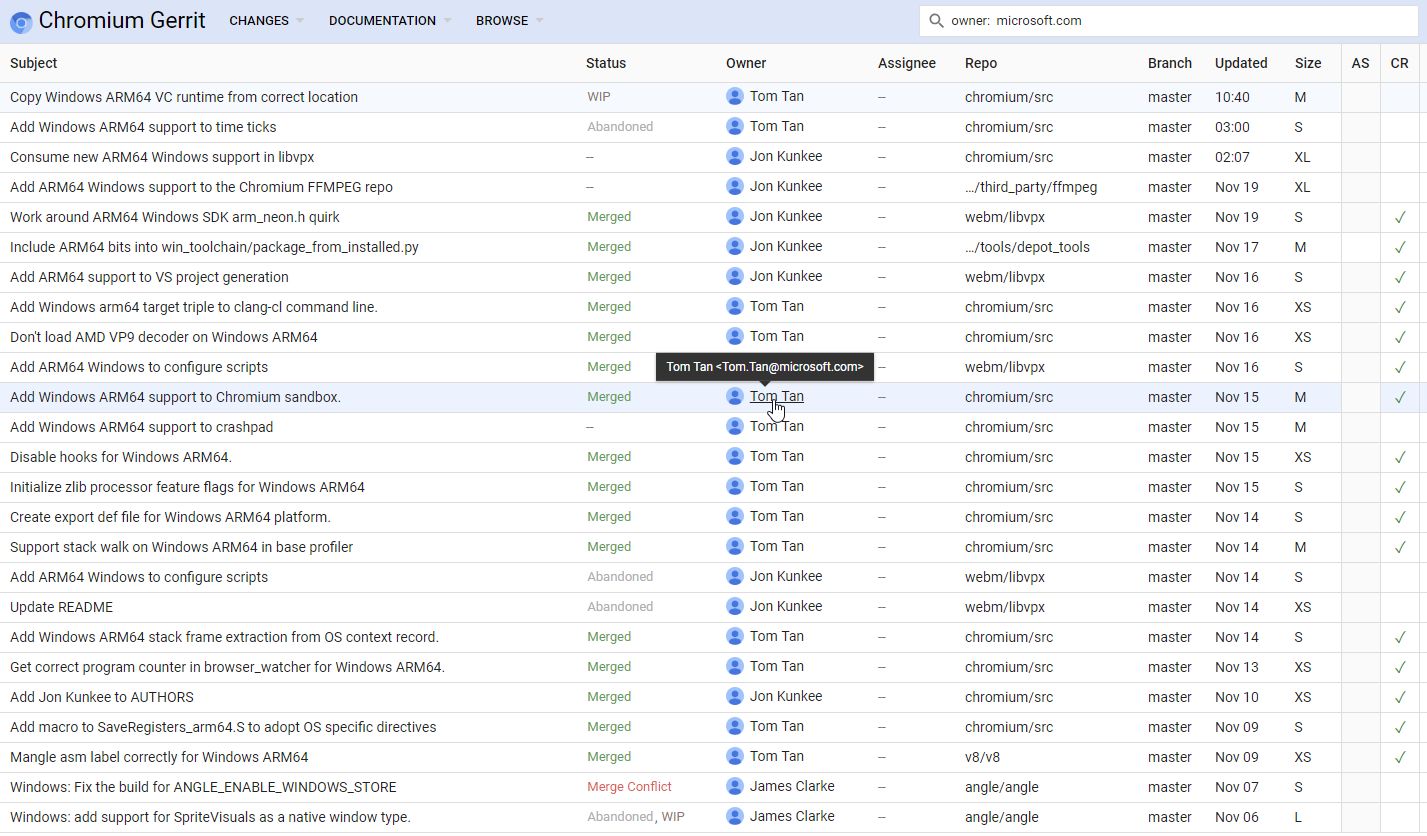Click the Chromium Gerrit logo icon
Image resolution: width=1427 pixels, height=836 pixels.
point(21,21)
